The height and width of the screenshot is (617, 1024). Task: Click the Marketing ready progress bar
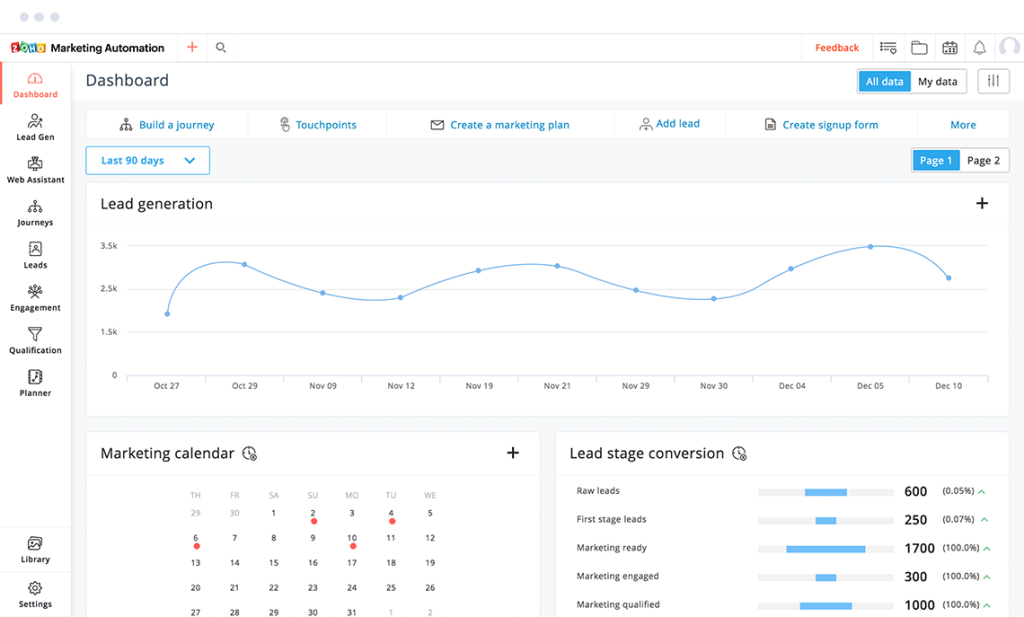(825, 549)
